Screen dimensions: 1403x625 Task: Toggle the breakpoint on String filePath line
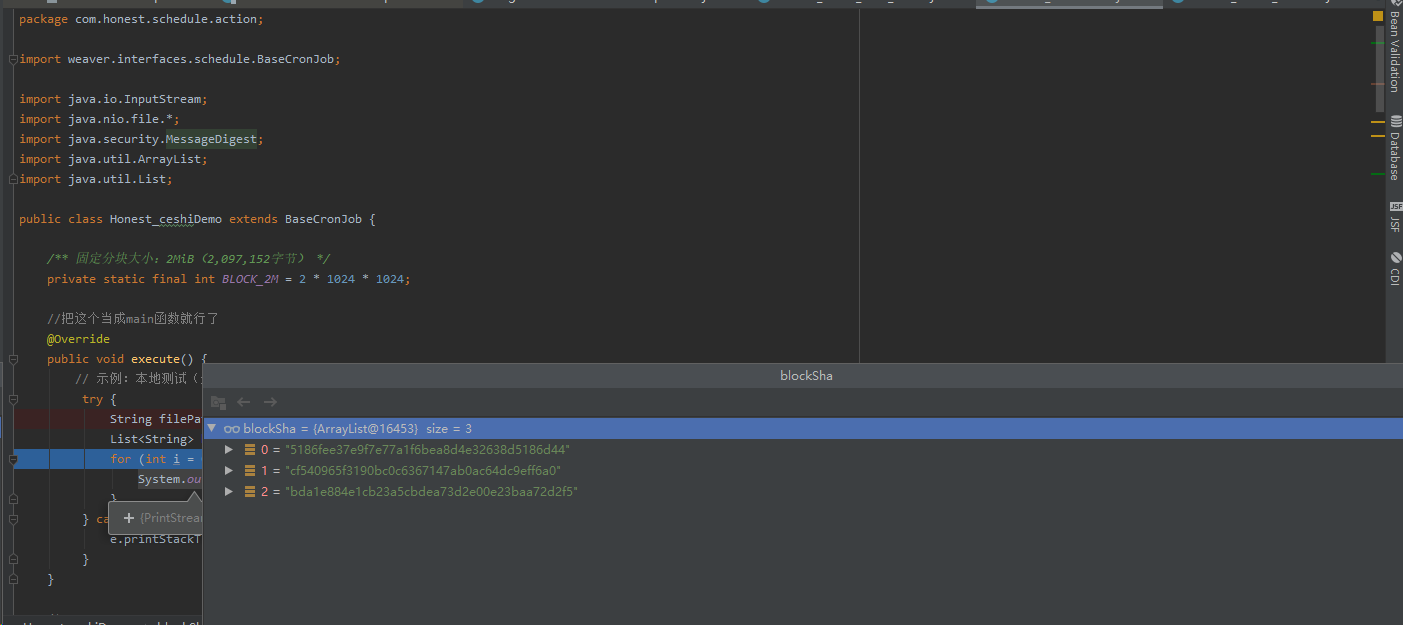(6, 419)
